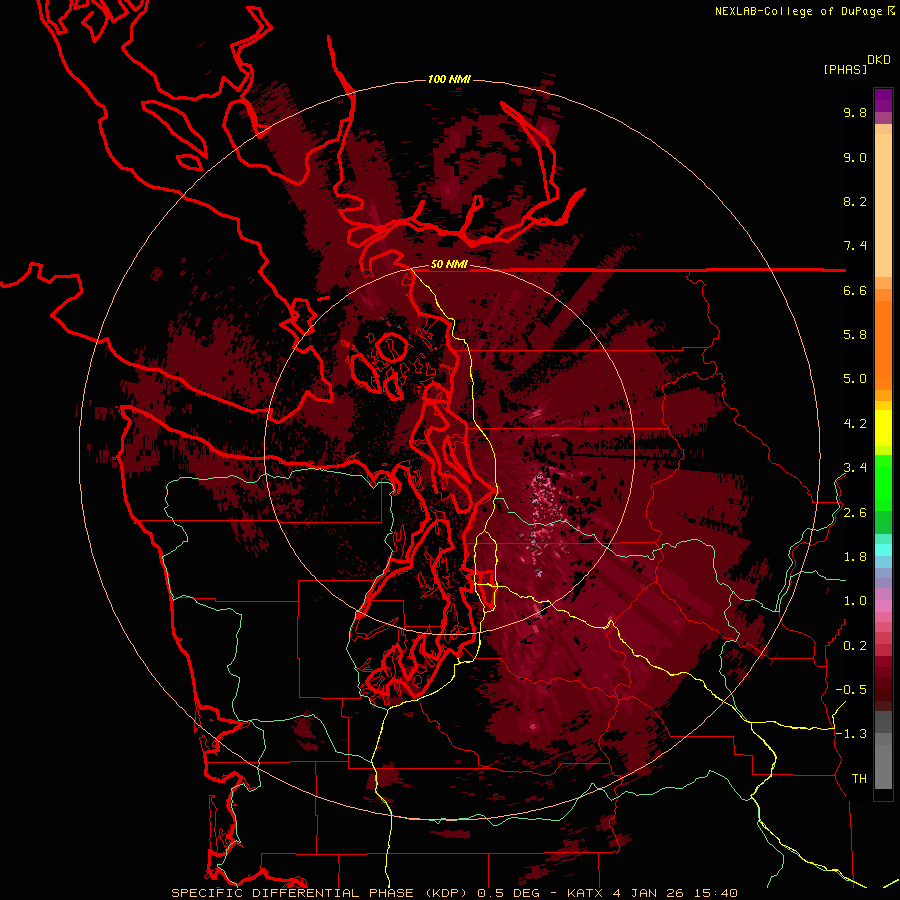Click the DKD label above the color scale
The width and height of the screenshot is (900, 900).
878,60
